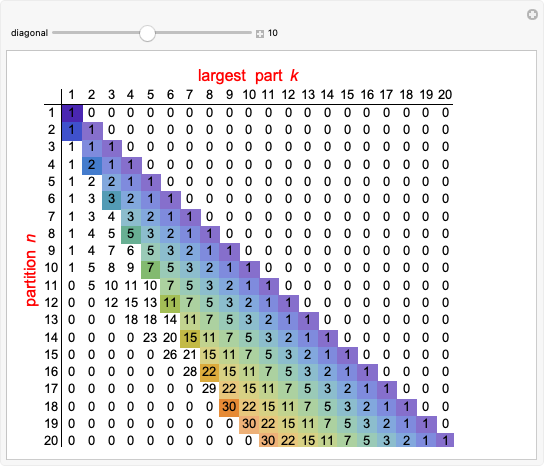544x467 pixels.
Task: Click column header 13
Action: click(308, 95)
